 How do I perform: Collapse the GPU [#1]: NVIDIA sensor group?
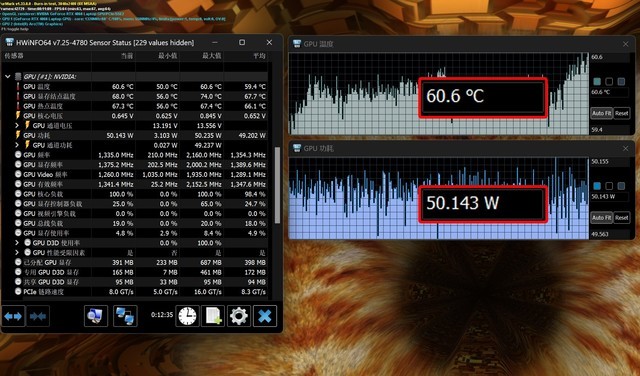[7, 77]
